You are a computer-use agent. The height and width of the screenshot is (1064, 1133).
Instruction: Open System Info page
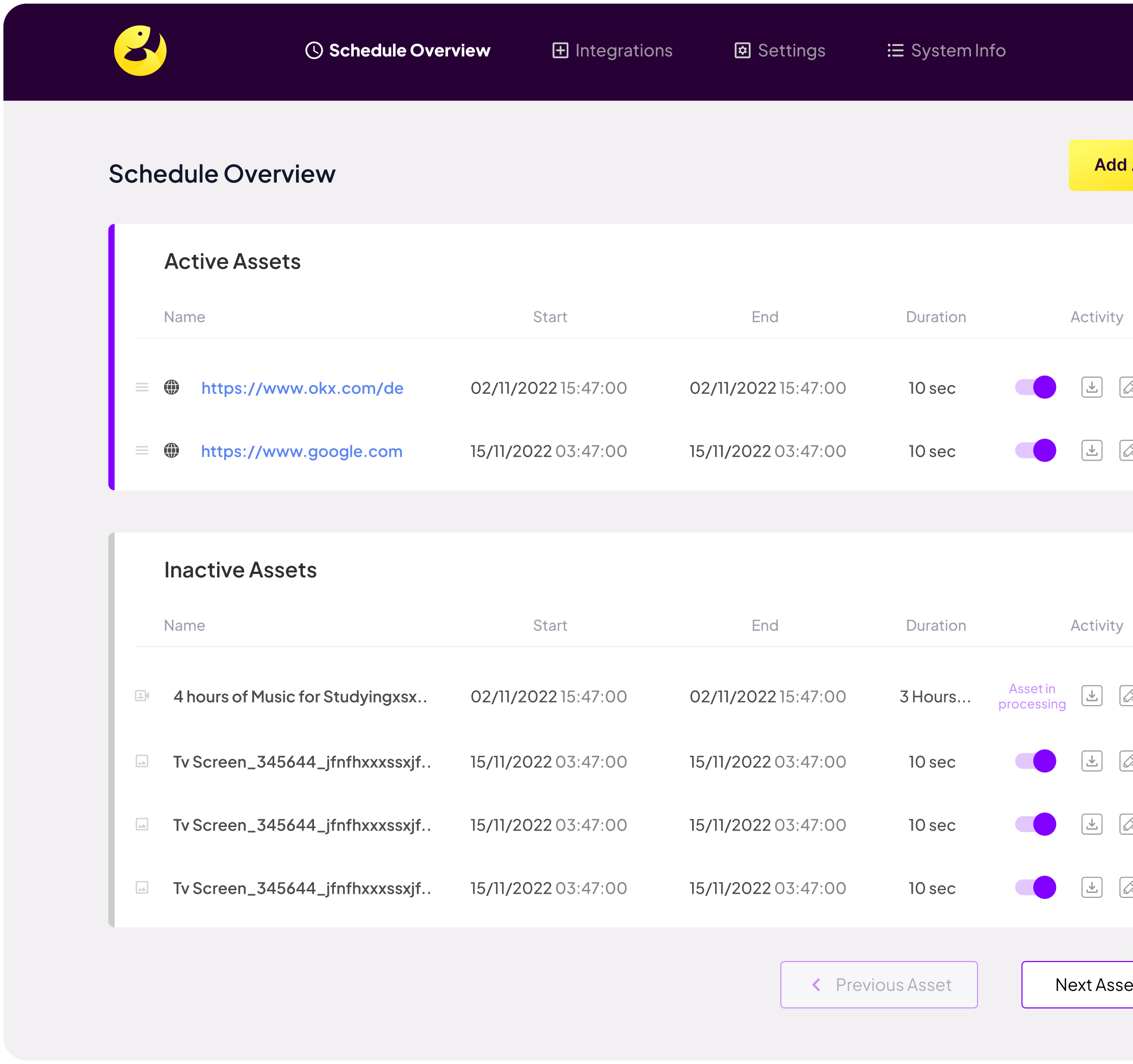[946, 51]
